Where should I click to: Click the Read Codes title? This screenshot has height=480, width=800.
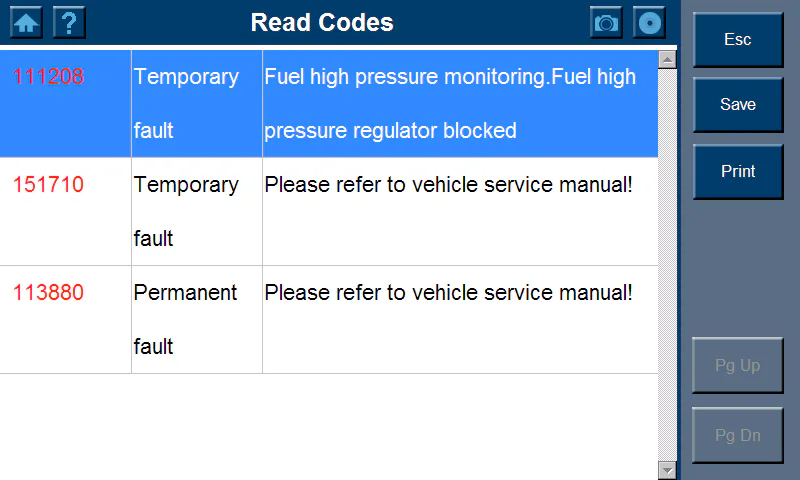coord(322,22)
